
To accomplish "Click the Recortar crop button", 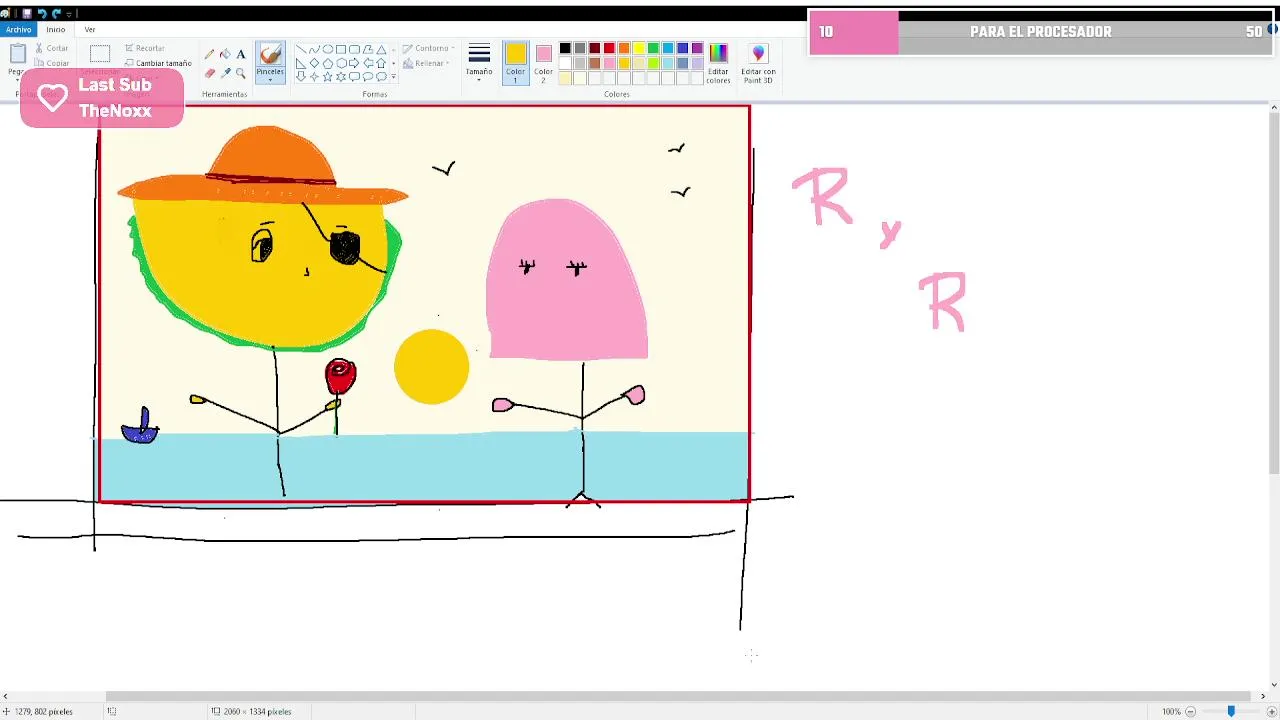I will (145, 48).
